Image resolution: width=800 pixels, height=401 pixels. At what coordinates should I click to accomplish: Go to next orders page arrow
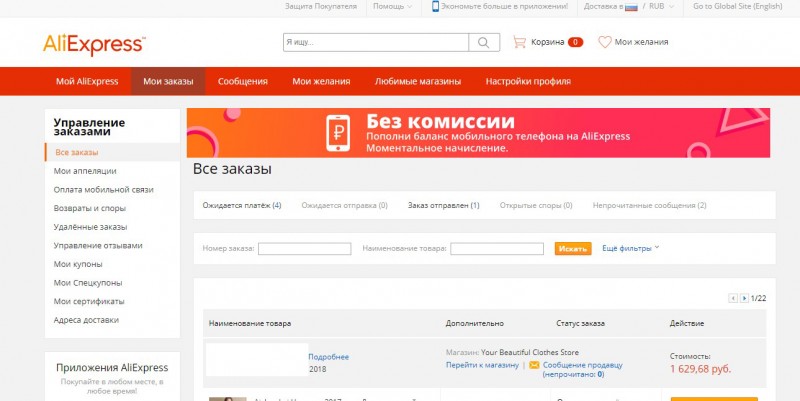(x=744, y=298)
